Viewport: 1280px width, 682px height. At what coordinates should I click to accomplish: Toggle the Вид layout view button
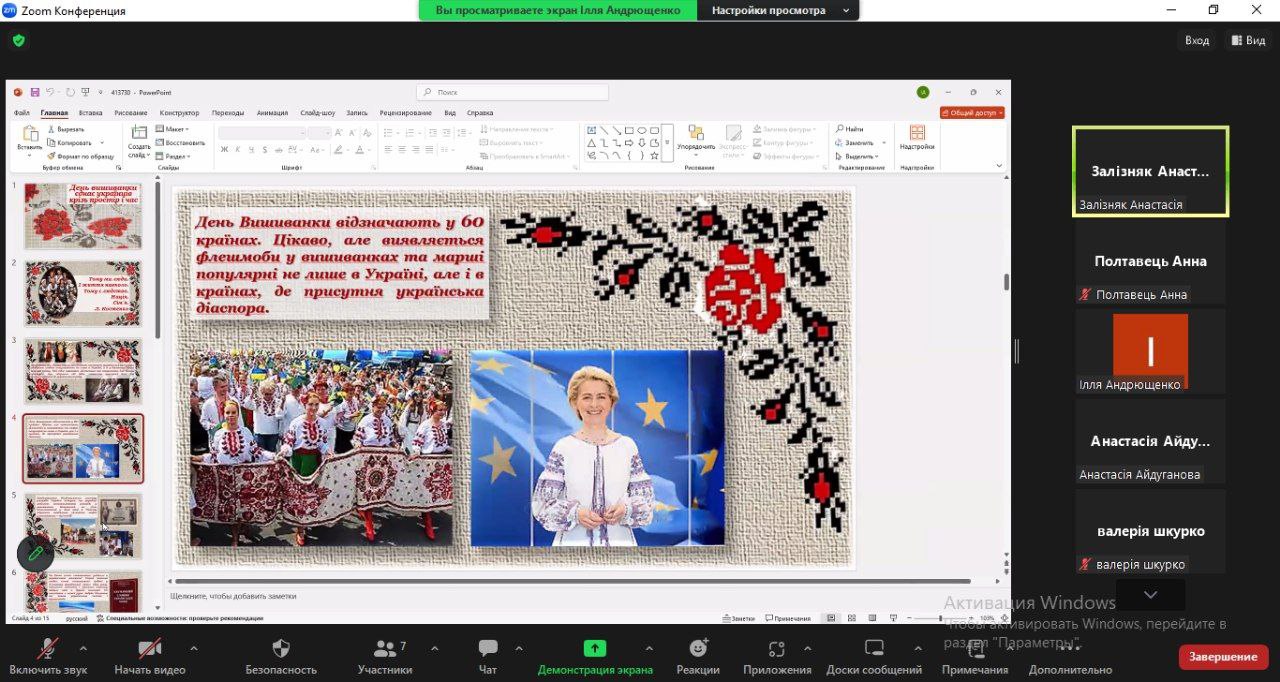point(1248,40)
